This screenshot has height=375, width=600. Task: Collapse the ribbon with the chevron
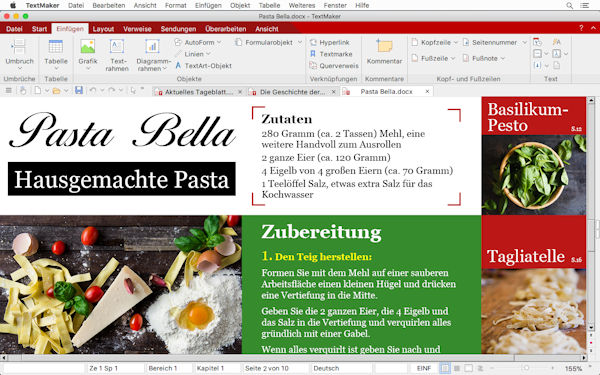[x=593, y=28]
